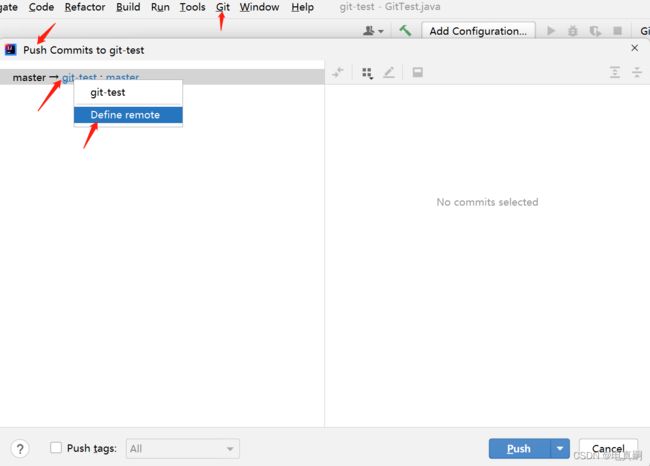Open the Push button dropdown arrow
650x466 pixels.
tap(560, 449)
